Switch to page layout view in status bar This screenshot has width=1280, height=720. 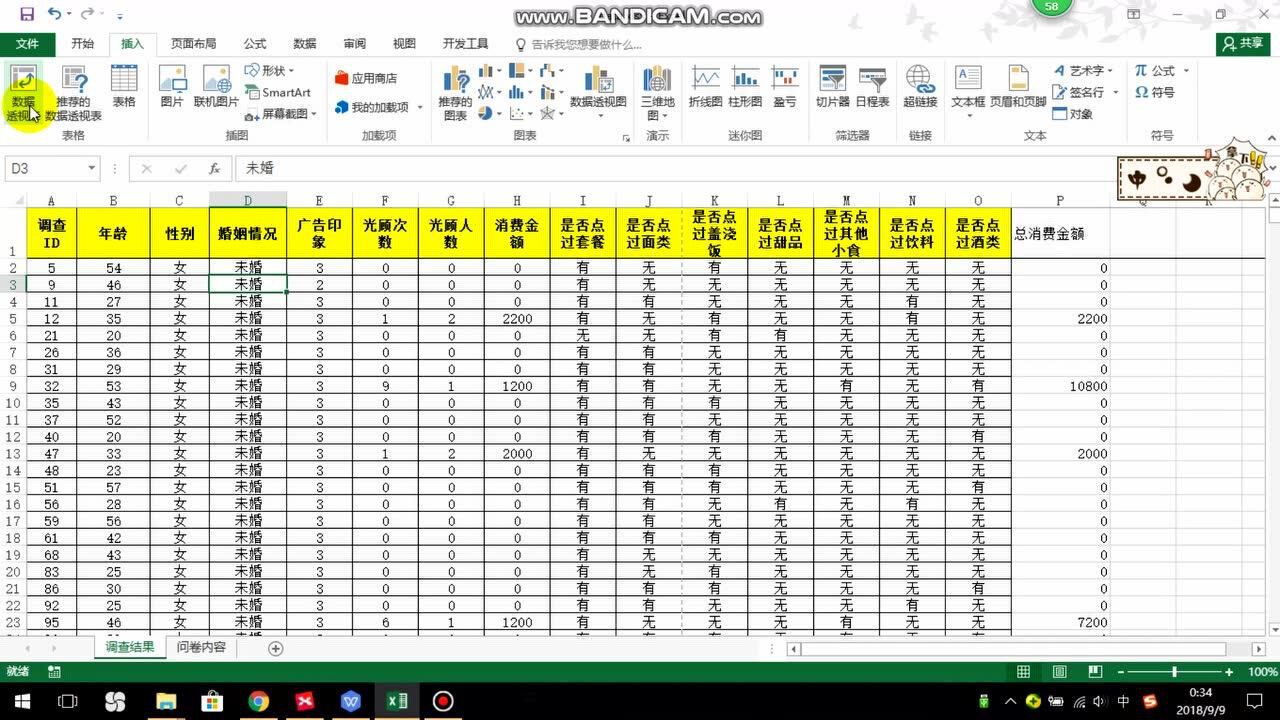click(1059, 672)
